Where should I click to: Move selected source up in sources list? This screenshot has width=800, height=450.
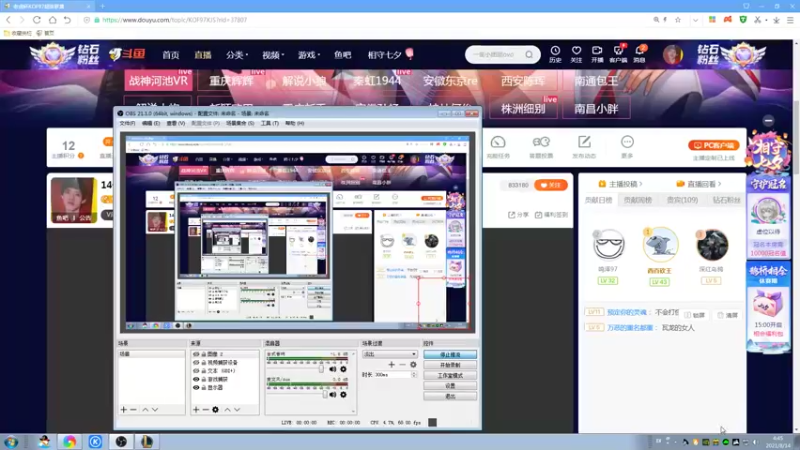(x=228, y=410)
